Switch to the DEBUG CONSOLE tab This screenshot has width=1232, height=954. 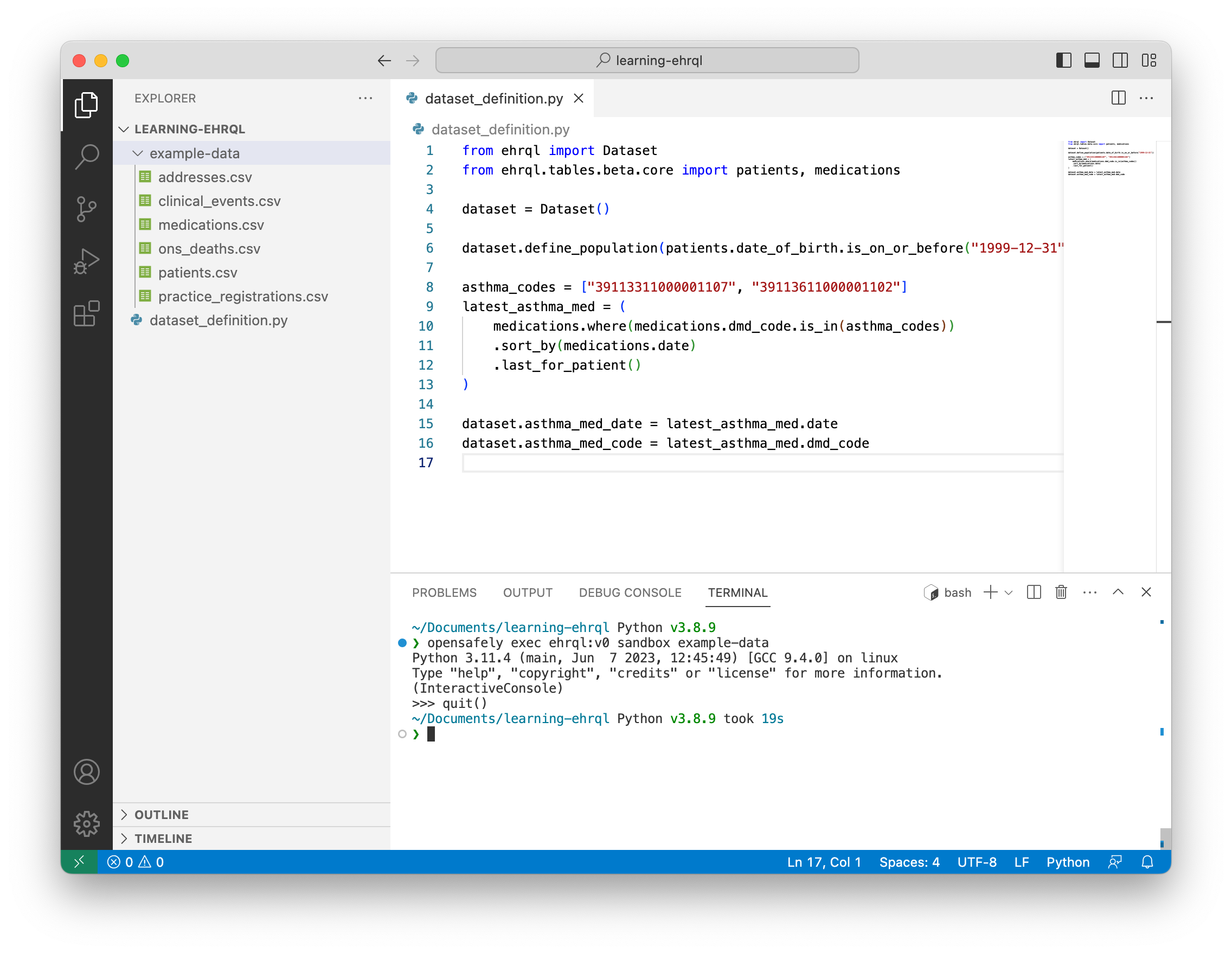(630, 592)
